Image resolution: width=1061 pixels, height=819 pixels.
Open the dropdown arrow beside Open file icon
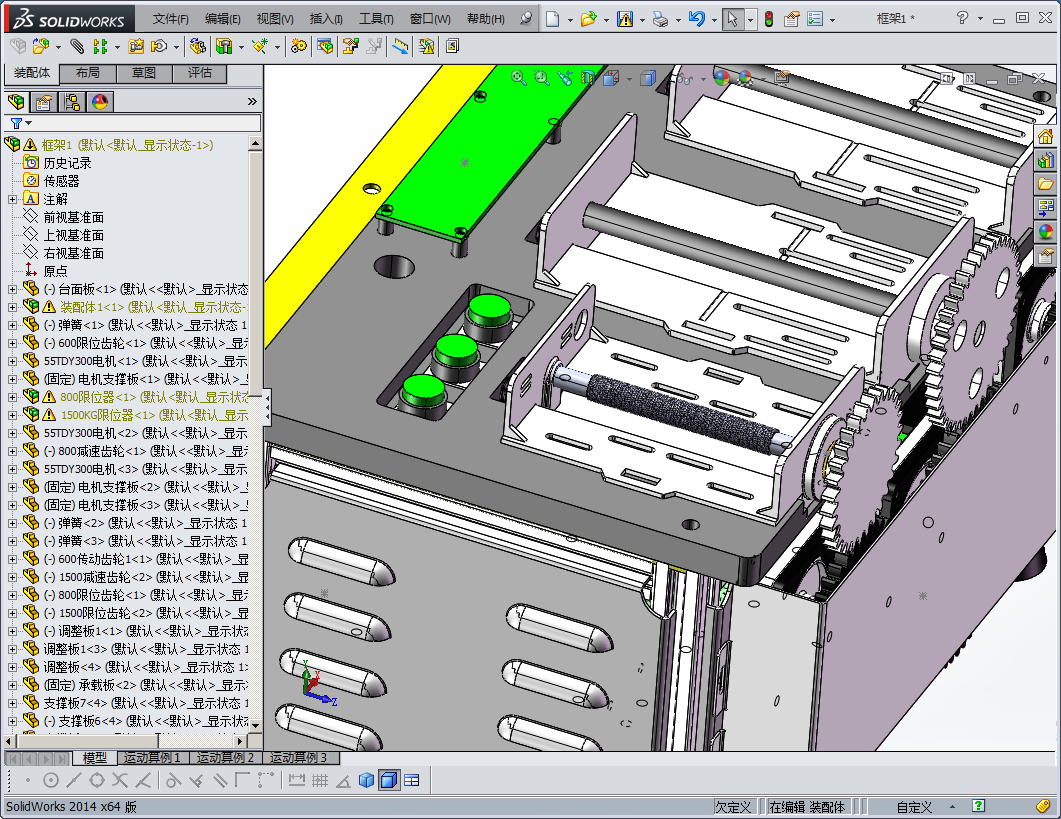pyautogui.click(x=607, y=19)
